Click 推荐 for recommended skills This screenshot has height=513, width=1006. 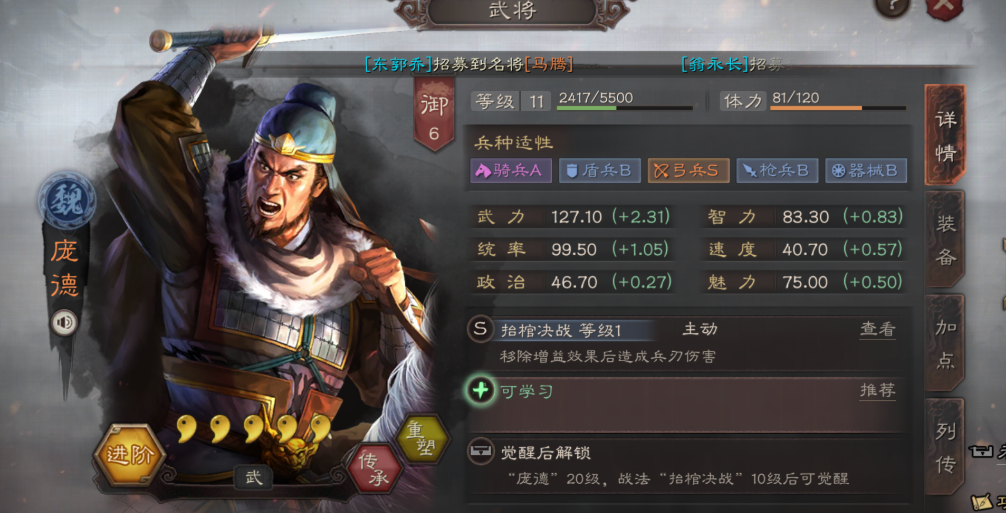click(877, 390)
